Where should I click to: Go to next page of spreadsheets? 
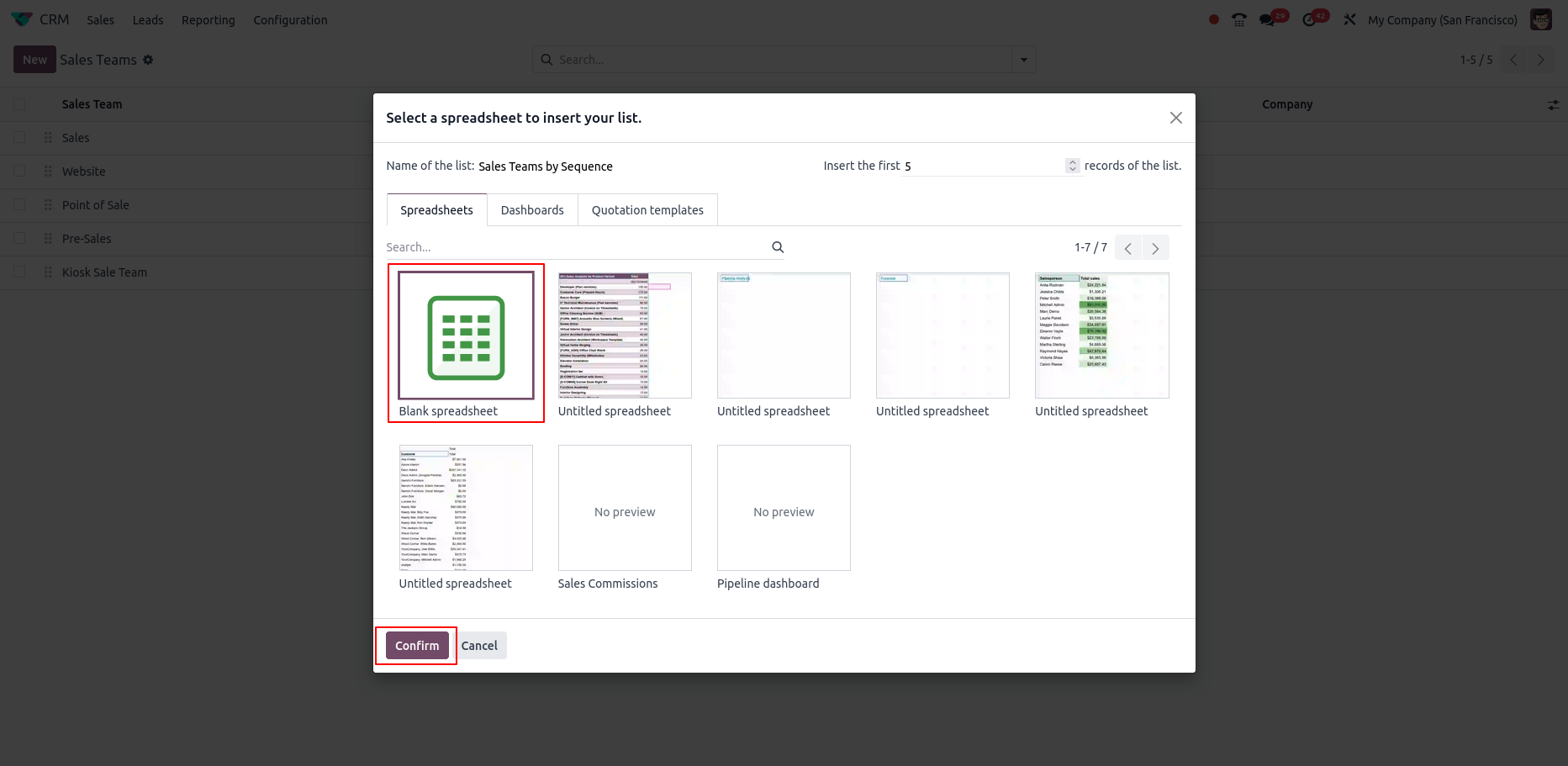1155,248
